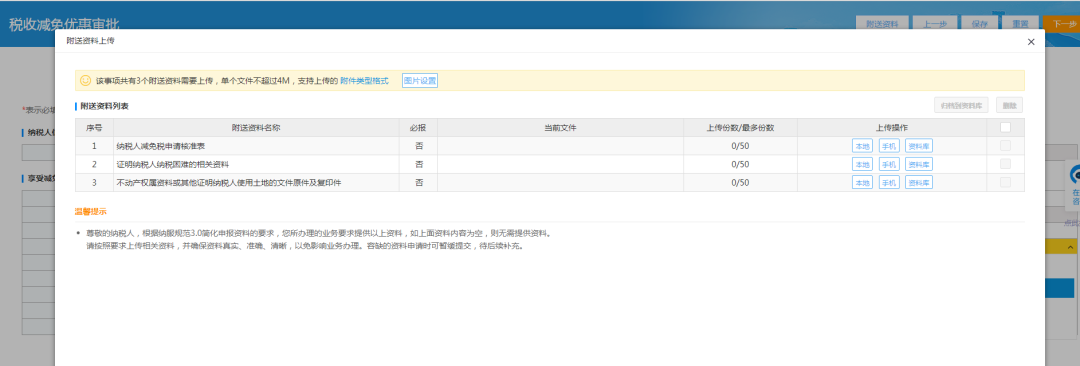Tick the checkbox for 纳税人减免税申请核准表 row
Viewport: 1080px width, 366px height.
(1006, 145)
